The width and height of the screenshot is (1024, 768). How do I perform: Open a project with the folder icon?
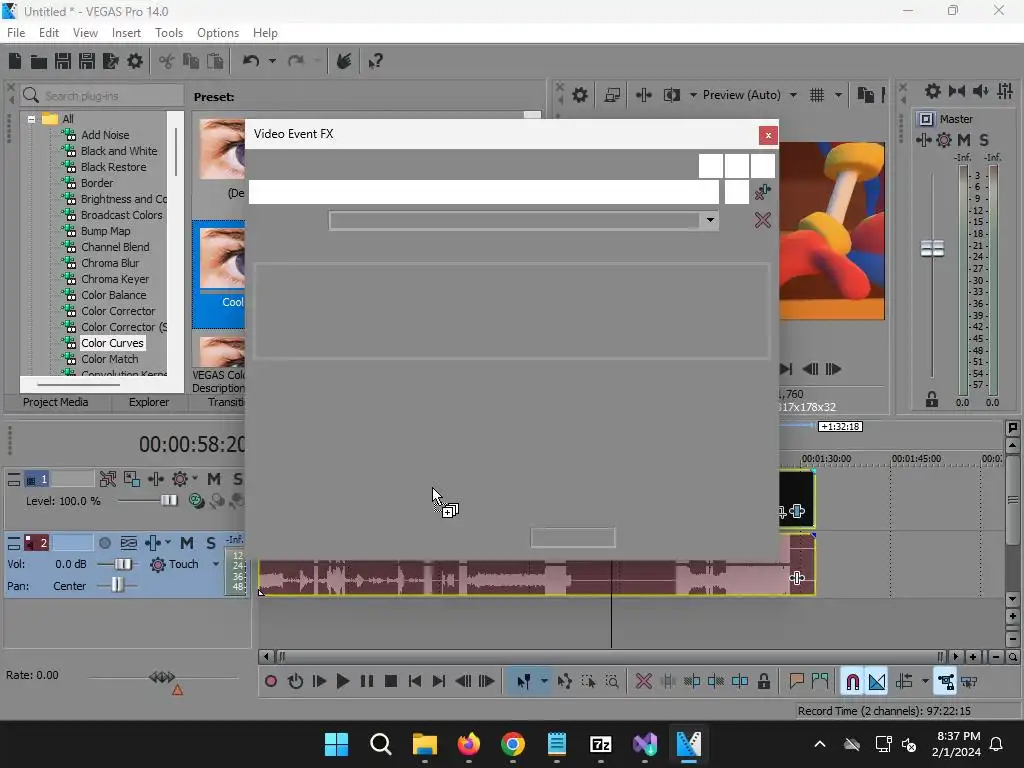pos(39,61)
